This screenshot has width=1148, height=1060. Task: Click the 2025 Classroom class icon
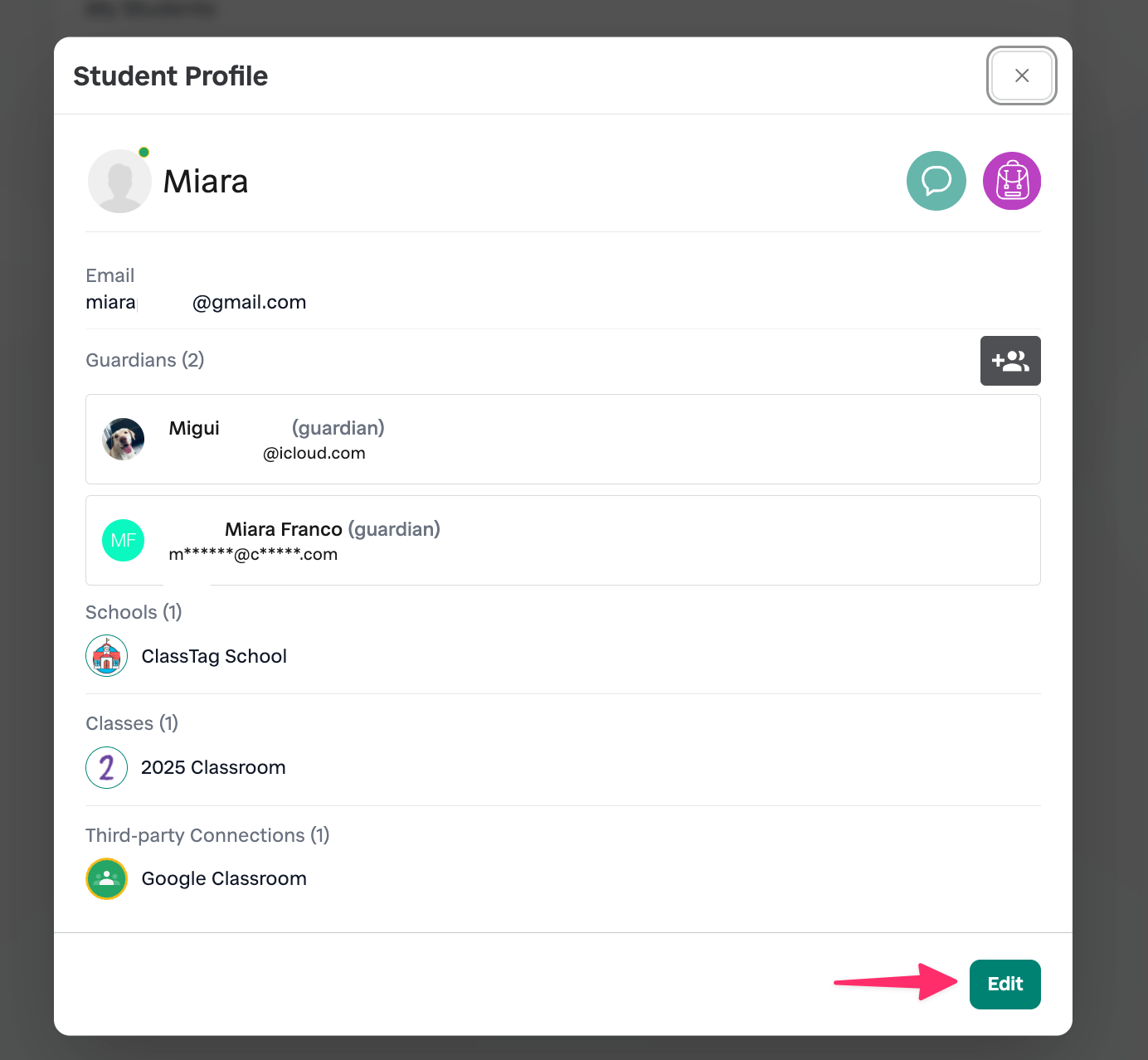(x=107, y=767)
